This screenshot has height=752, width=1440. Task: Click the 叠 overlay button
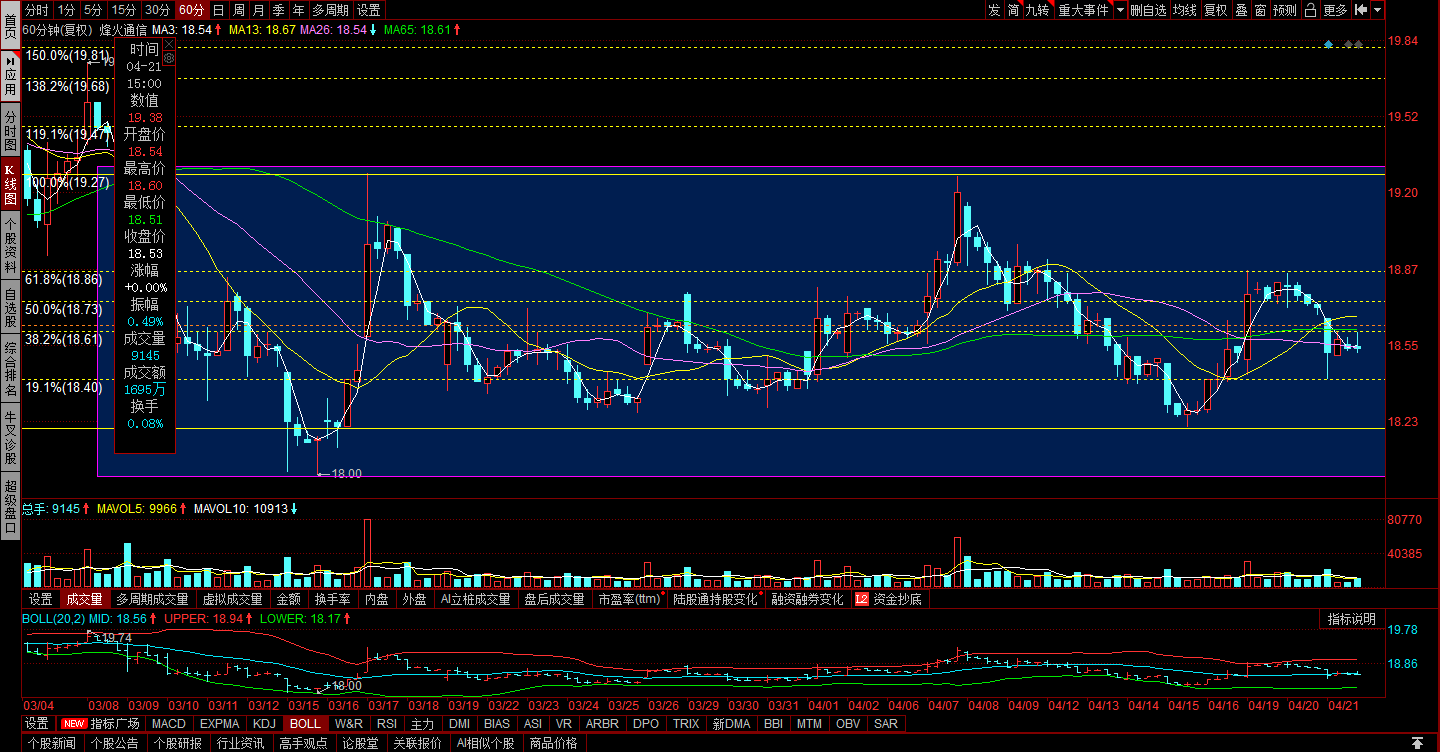(x=1241, y=10)
